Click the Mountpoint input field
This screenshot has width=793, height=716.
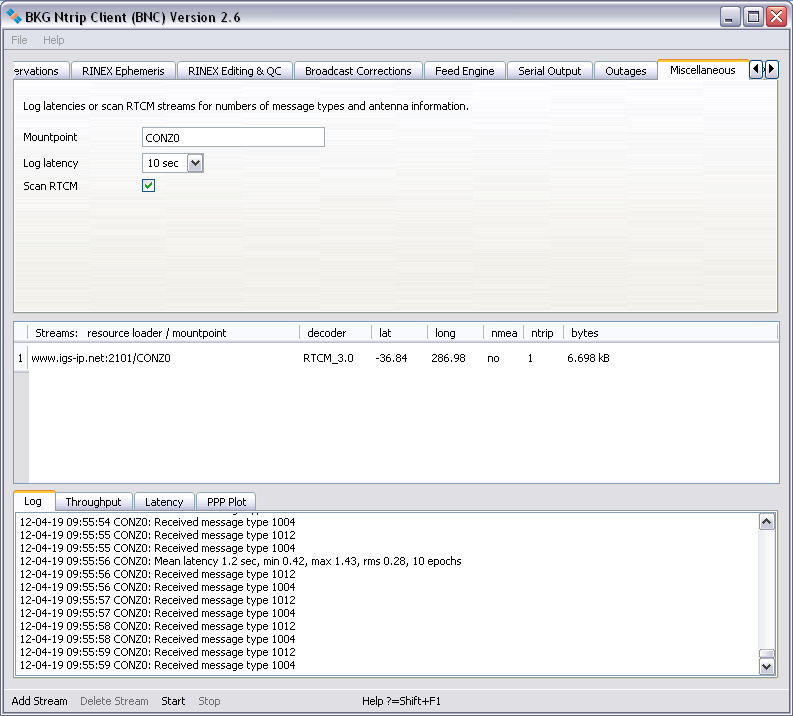click(x=234, y=137)
